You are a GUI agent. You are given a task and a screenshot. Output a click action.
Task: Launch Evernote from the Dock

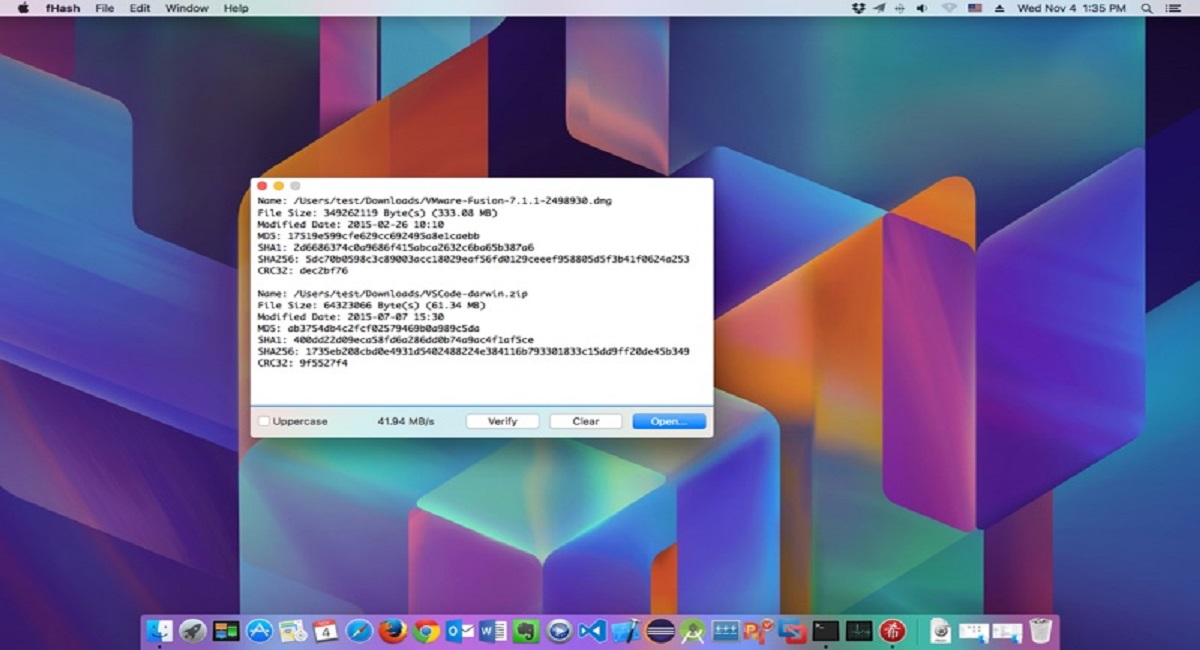pos(527,631)
